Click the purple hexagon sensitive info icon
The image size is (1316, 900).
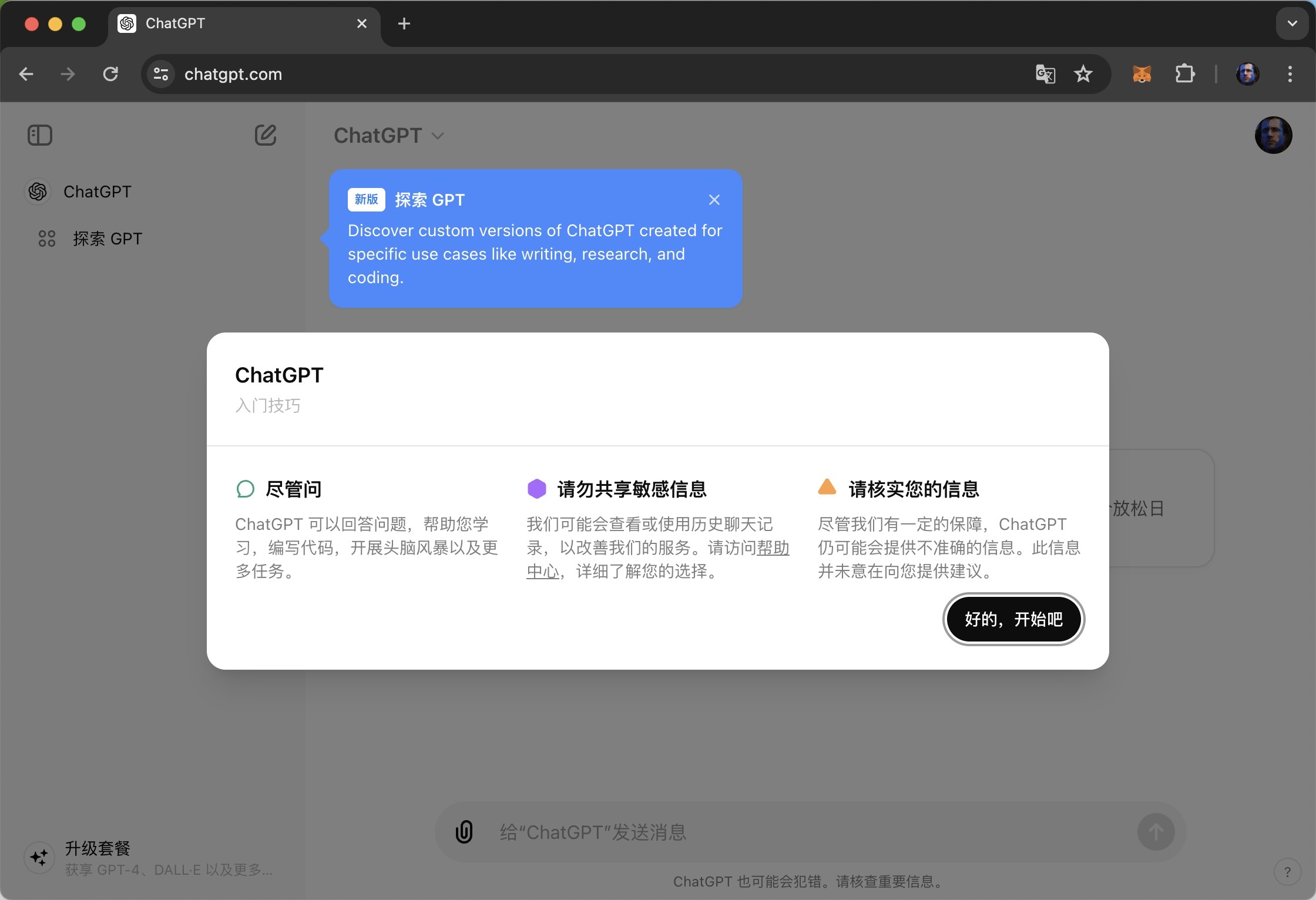(x=536, y=489)
